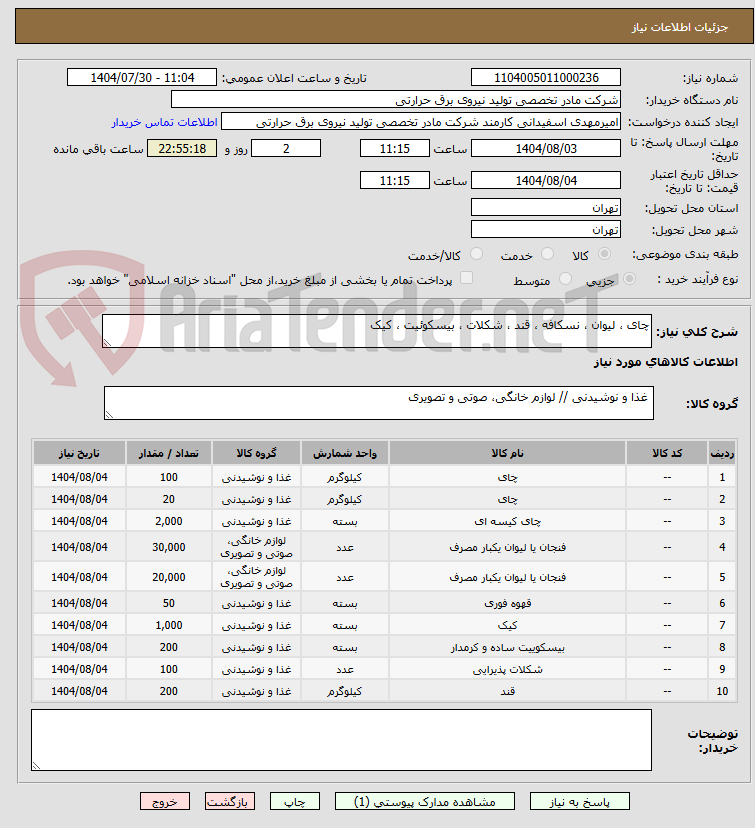This screenshot has width=755, height=828.
Task: Click فنجان یا لیوان یکبار مصرف in row 4
Action: tap(507, 547)
